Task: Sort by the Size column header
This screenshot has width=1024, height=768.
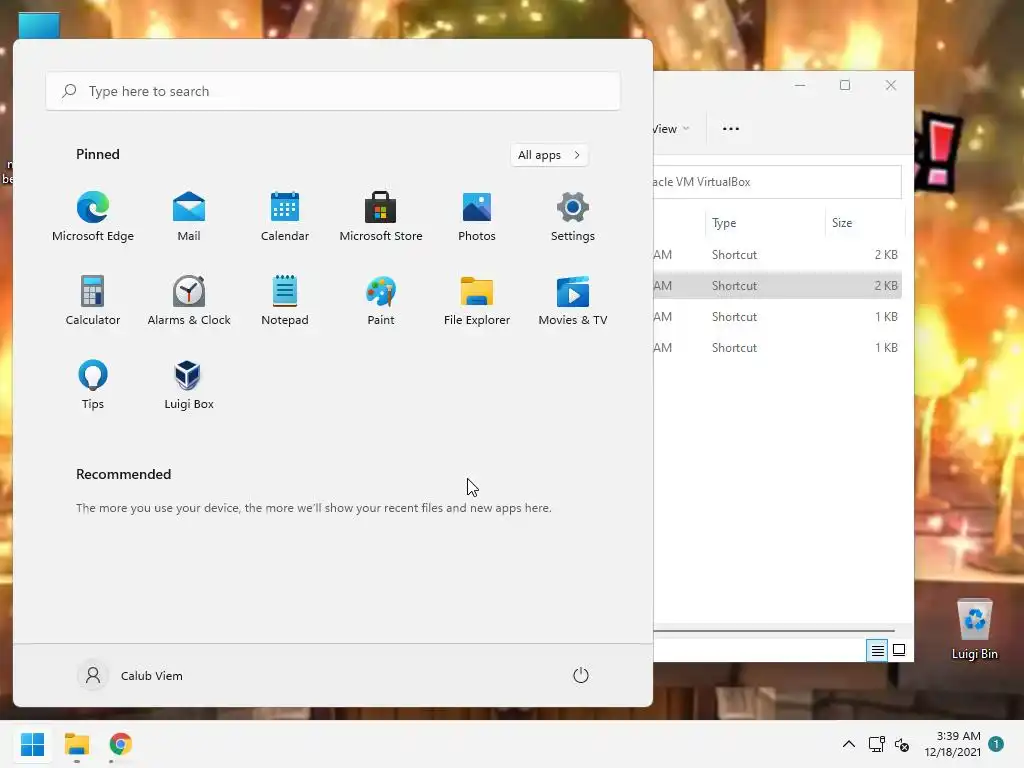Action: 864,223
